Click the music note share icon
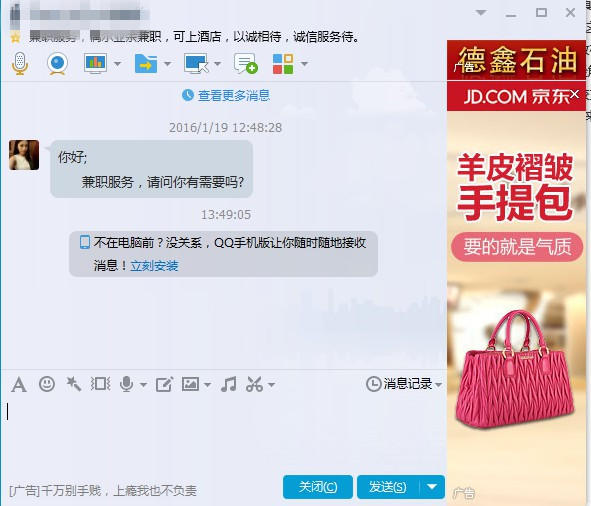The height and width of the screenshot is (506, 591). coord(229,384)
